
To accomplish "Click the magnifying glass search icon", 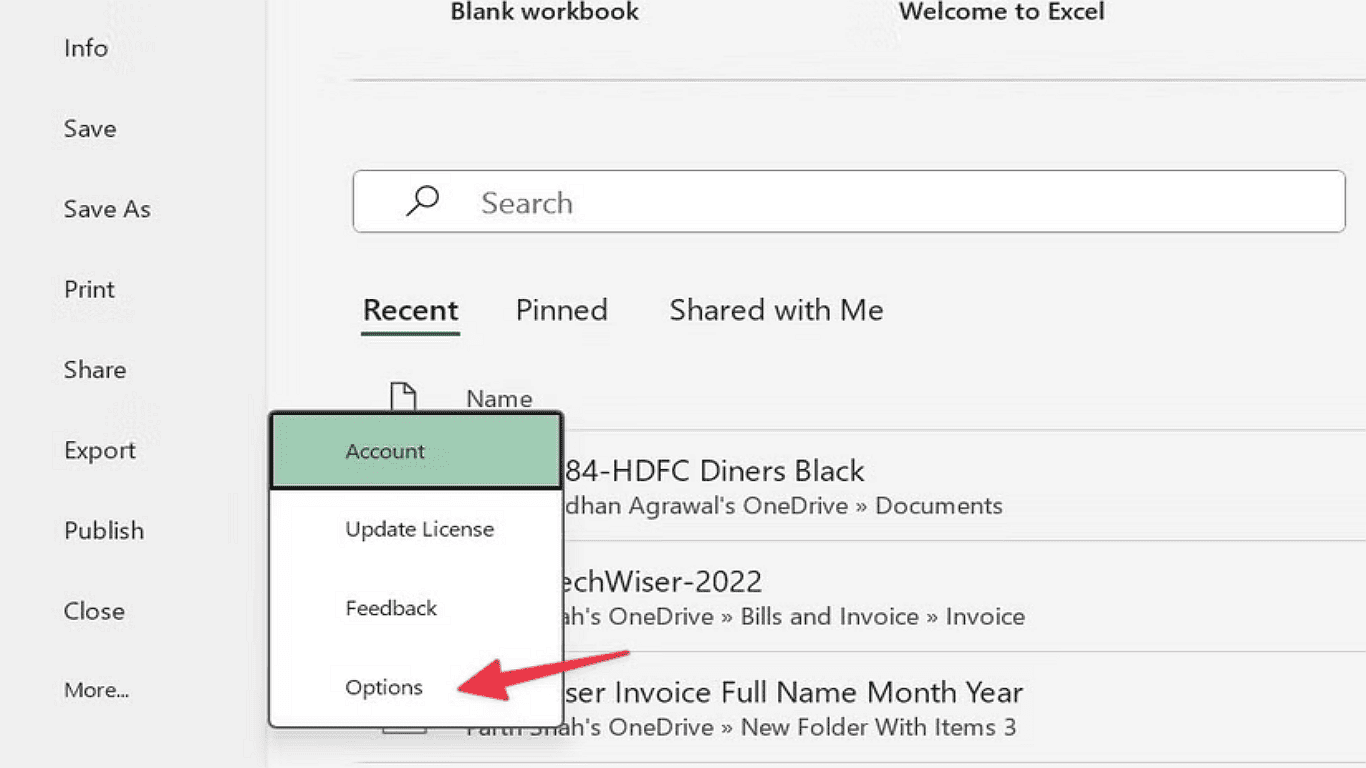I will [x=422, y=201].
